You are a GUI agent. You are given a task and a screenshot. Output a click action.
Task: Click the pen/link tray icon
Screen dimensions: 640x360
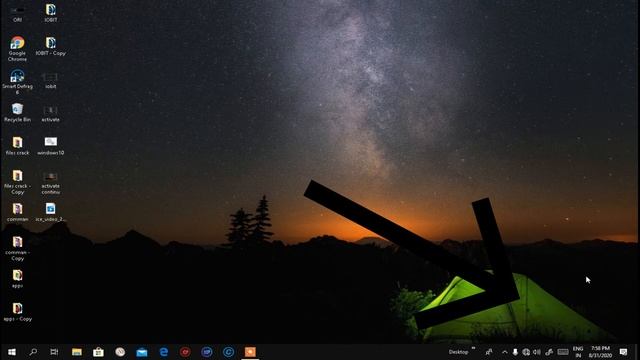[x=549, y=352]
